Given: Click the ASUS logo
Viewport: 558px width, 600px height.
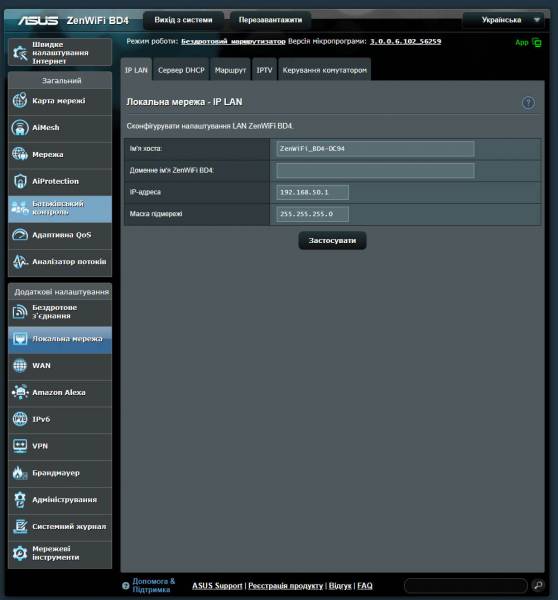Looking at the screenshot, I should point(38,20).
